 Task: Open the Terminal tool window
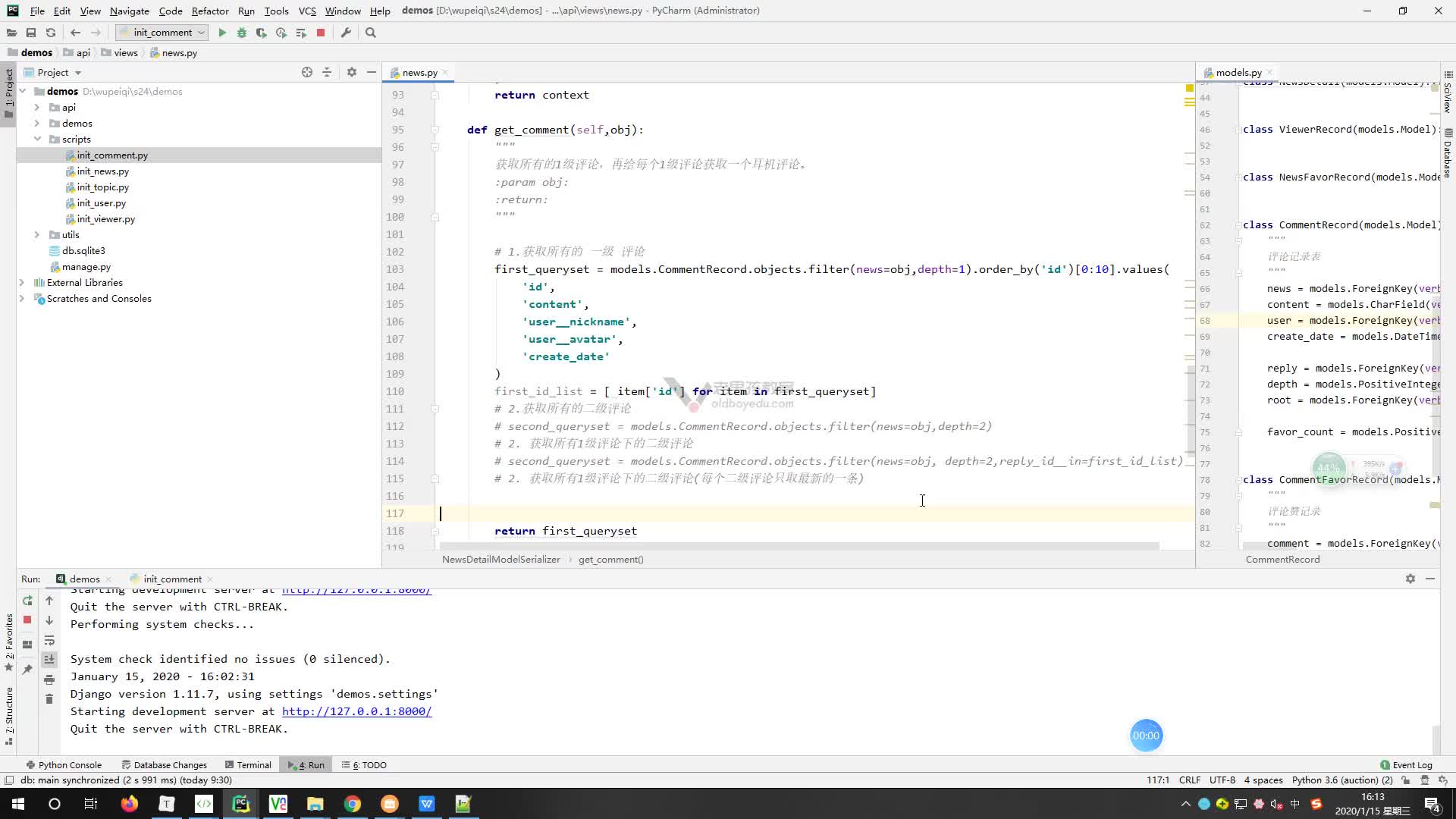(248, 764)
